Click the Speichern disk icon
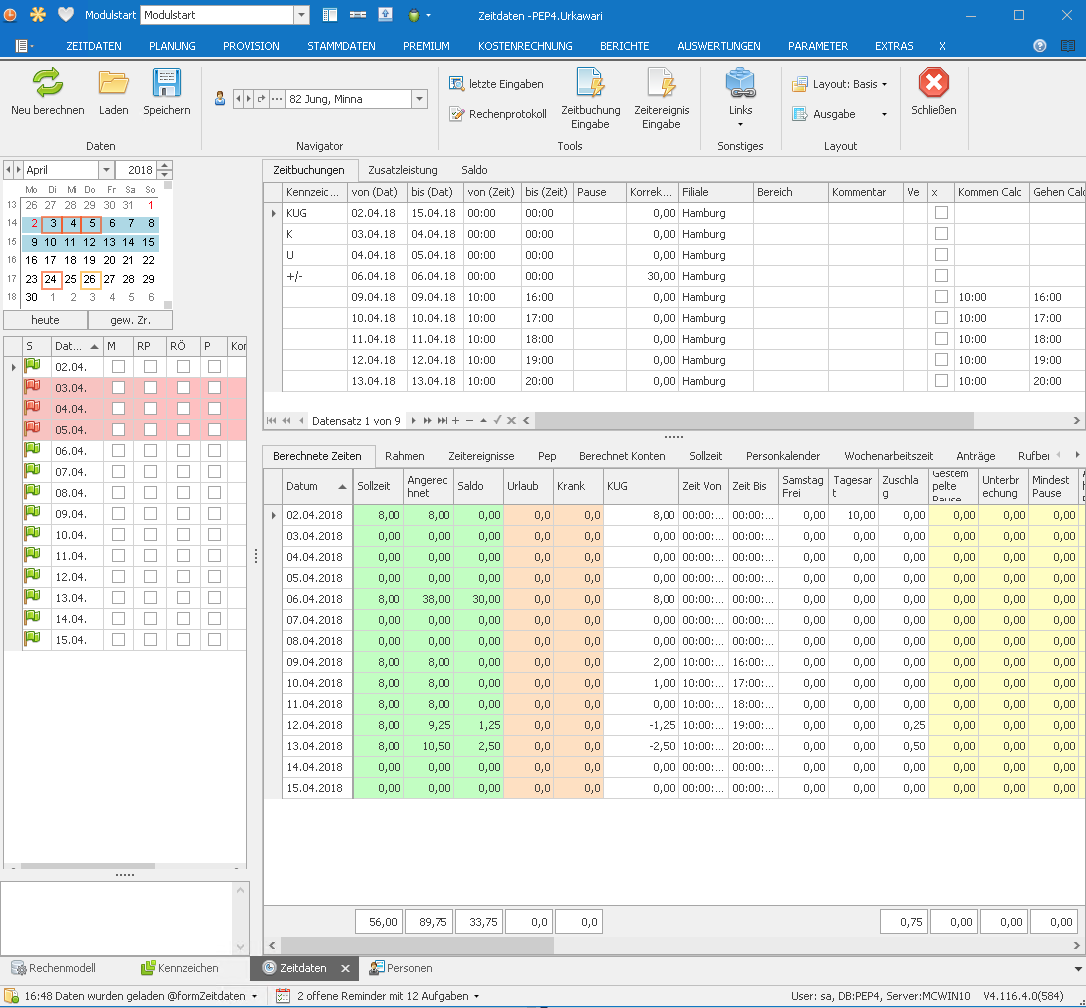1086x1008 pixels. pyautogui.click(x=166, y=84)
